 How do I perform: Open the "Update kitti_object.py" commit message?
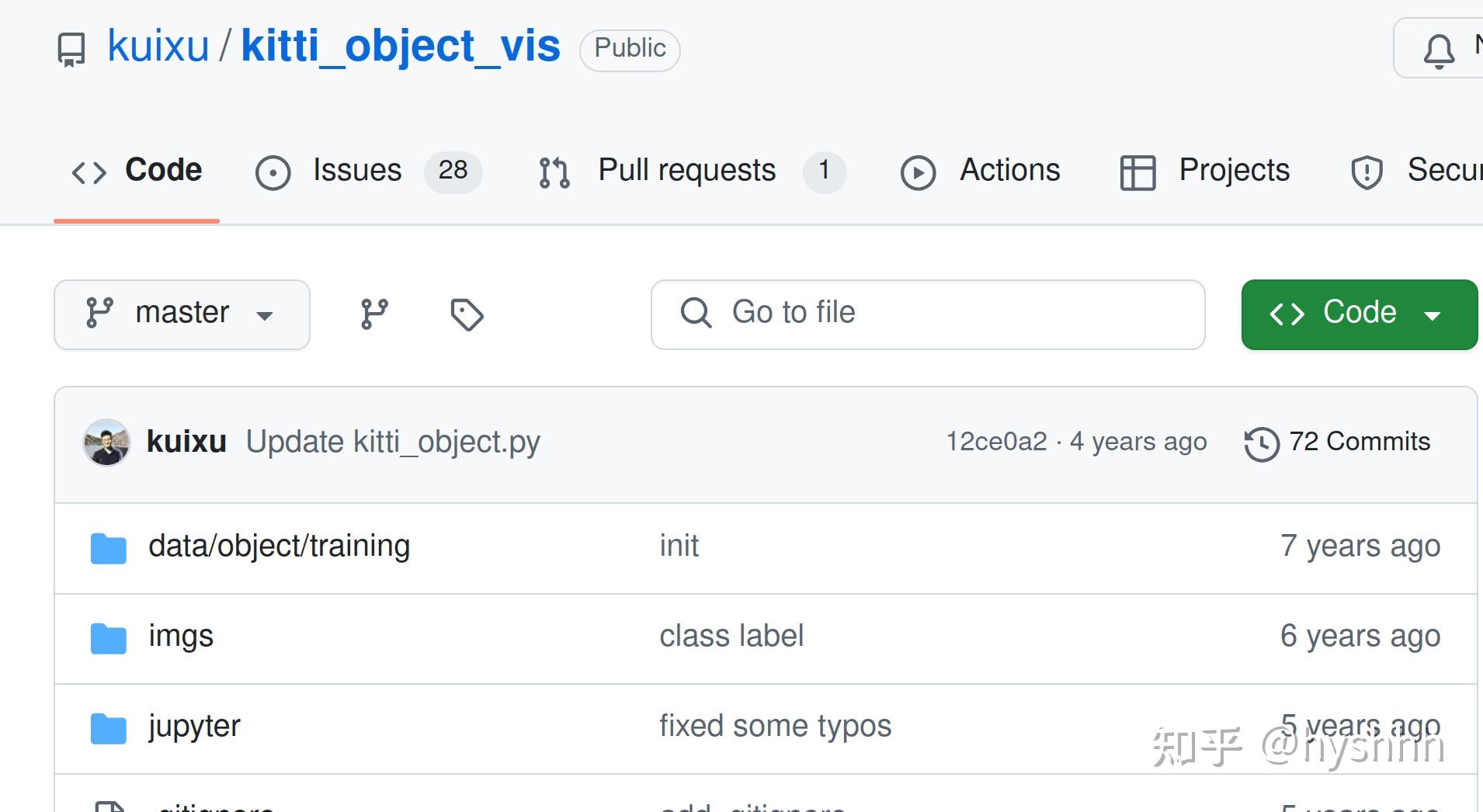click(393, 442)
